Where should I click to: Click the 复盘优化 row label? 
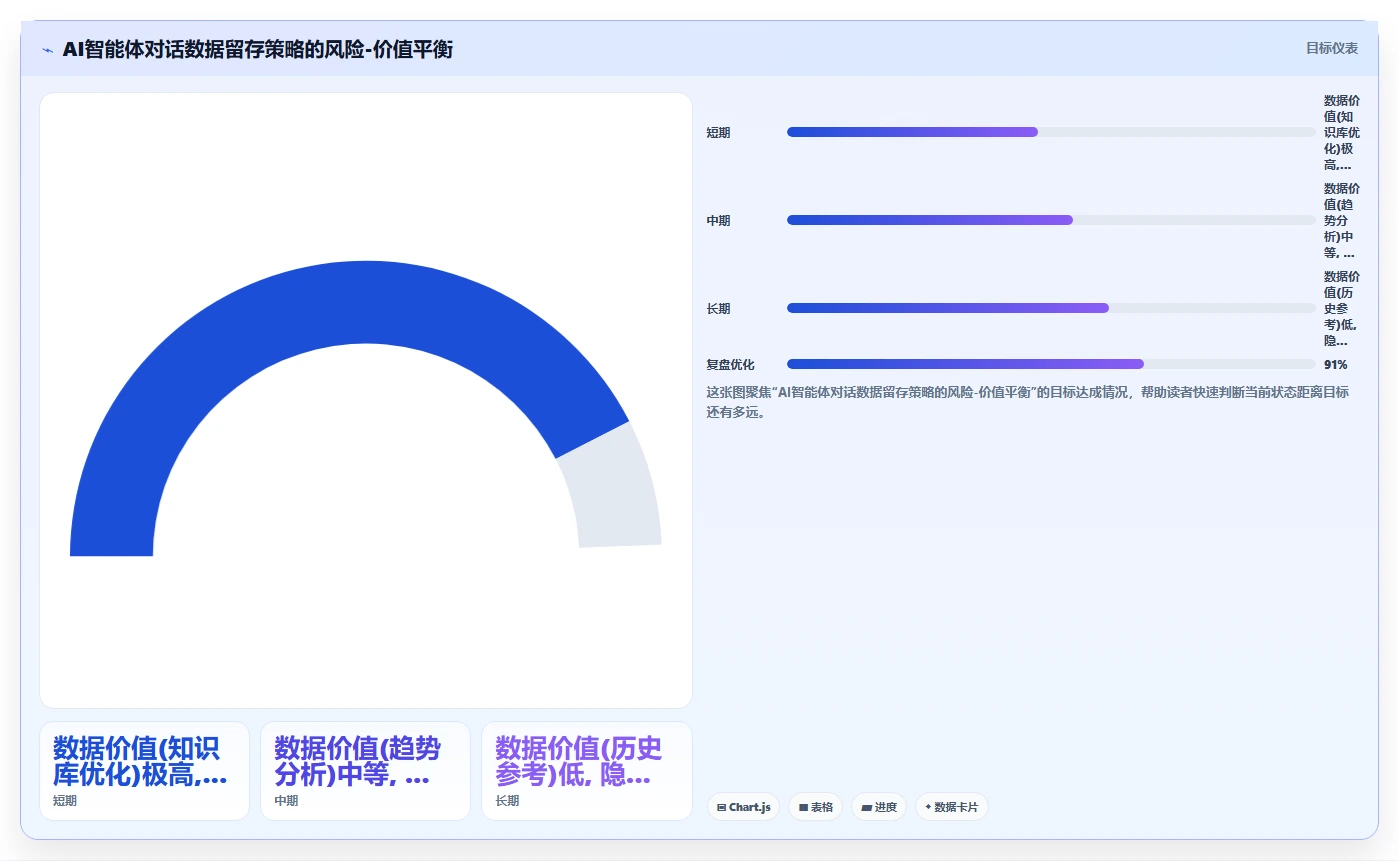[x=730, y=365]
